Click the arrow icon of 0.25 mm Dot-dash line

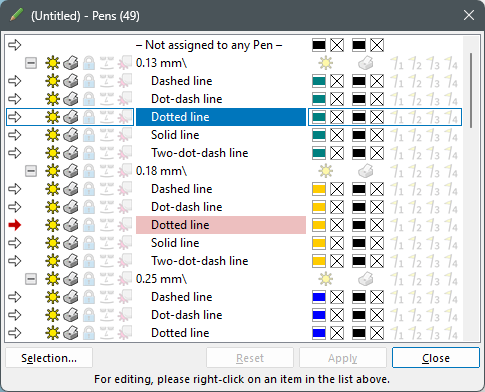pos(15,315)
